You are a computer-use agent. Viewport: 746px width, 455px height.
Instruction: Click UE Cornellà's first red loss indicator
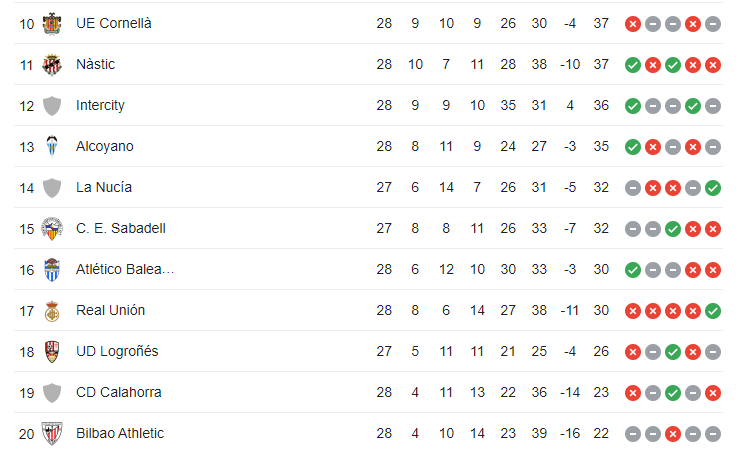633,24
